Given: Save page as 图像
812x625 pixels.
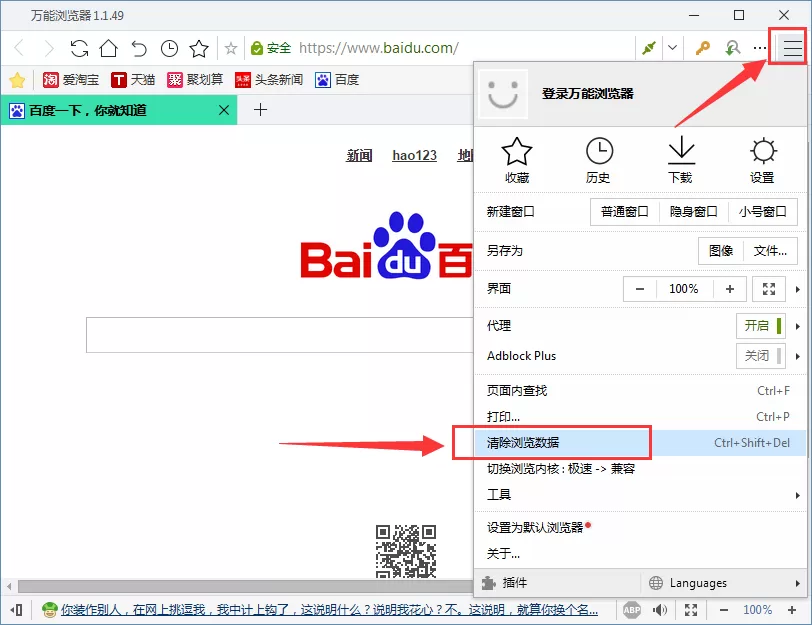Looking at the screenshot, I should (x=721, y=251).
